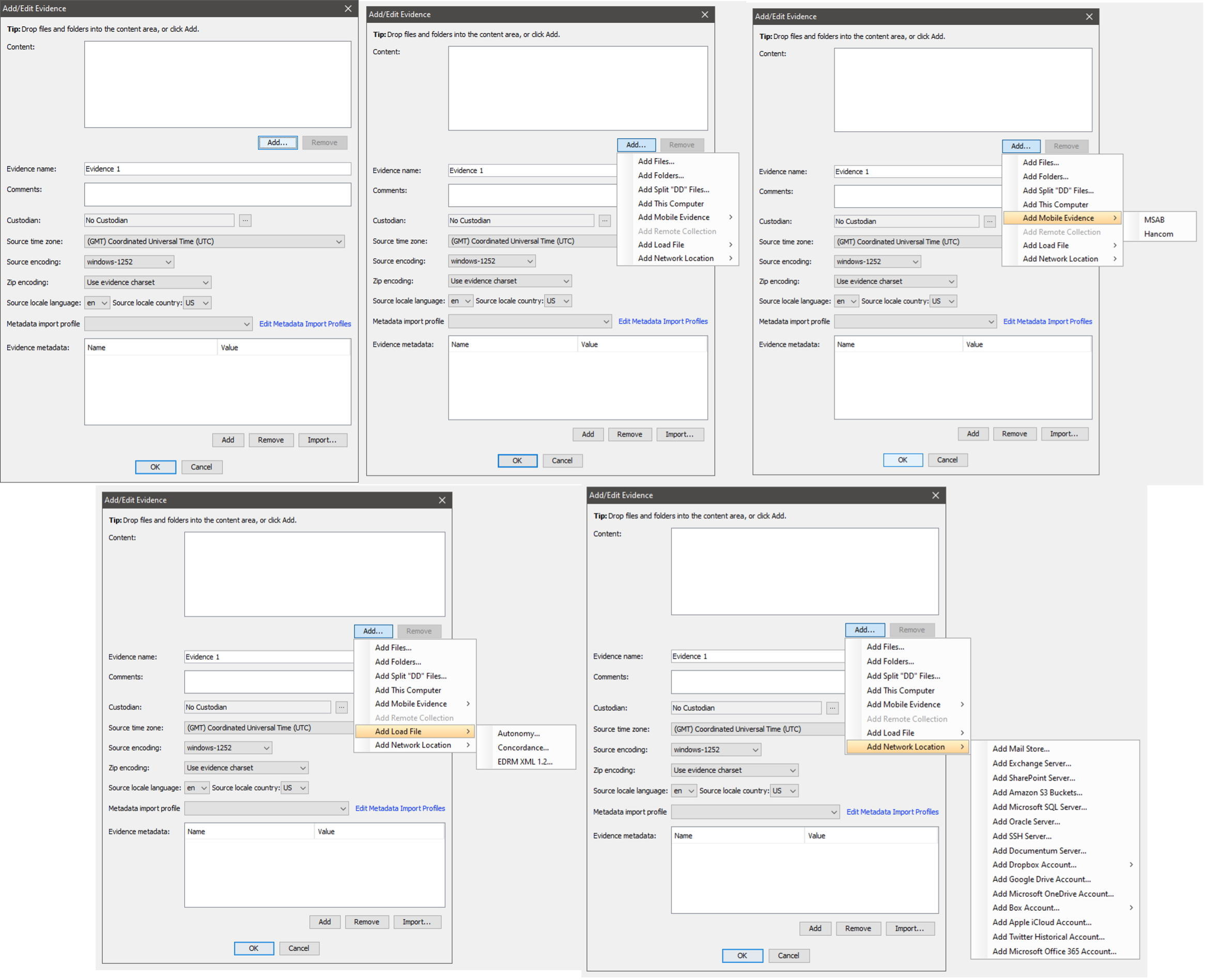
Task: Select Add This Computer menu item
Action: pyautogui.click(x=670, y=203)
